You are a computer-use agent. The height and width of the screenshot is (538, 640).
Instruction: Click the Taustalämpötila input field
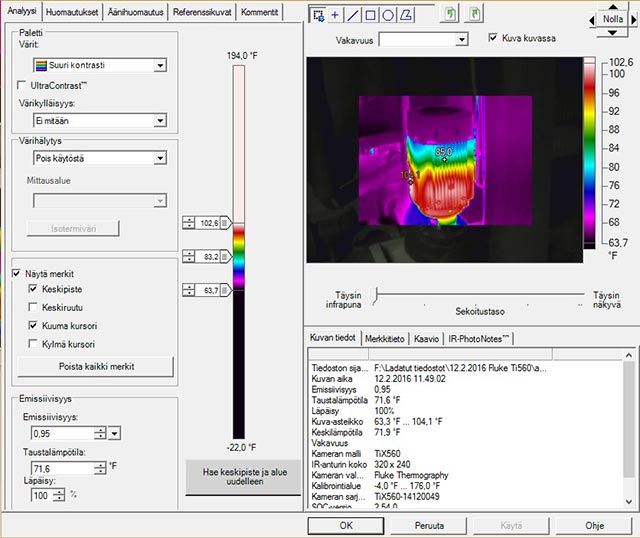[62, 468]
